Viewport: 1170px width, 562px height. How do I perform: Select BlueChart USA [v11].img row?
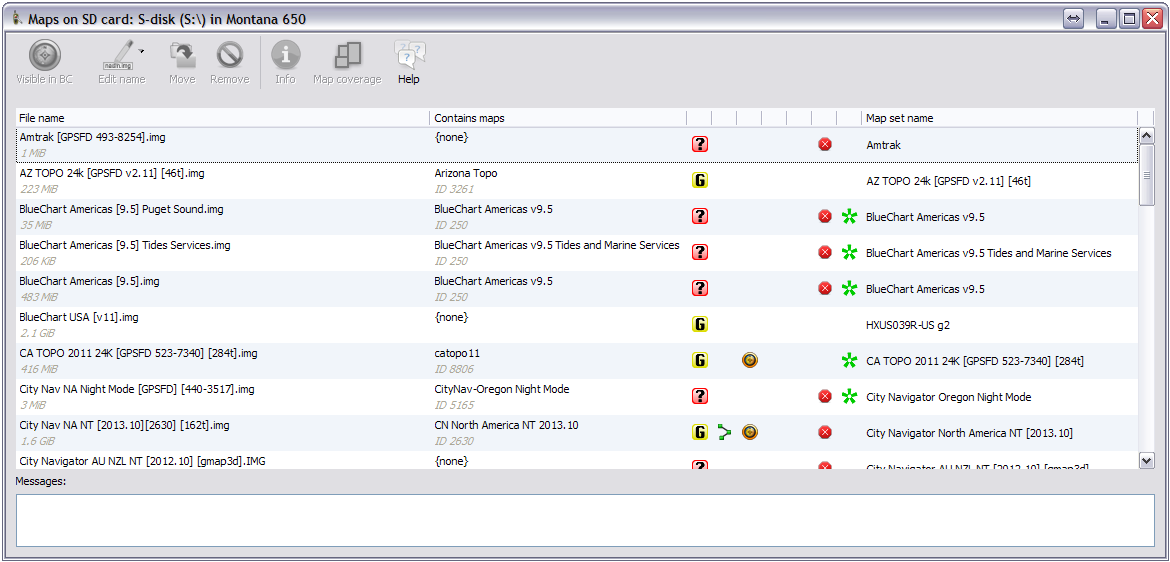click(79, 318)
